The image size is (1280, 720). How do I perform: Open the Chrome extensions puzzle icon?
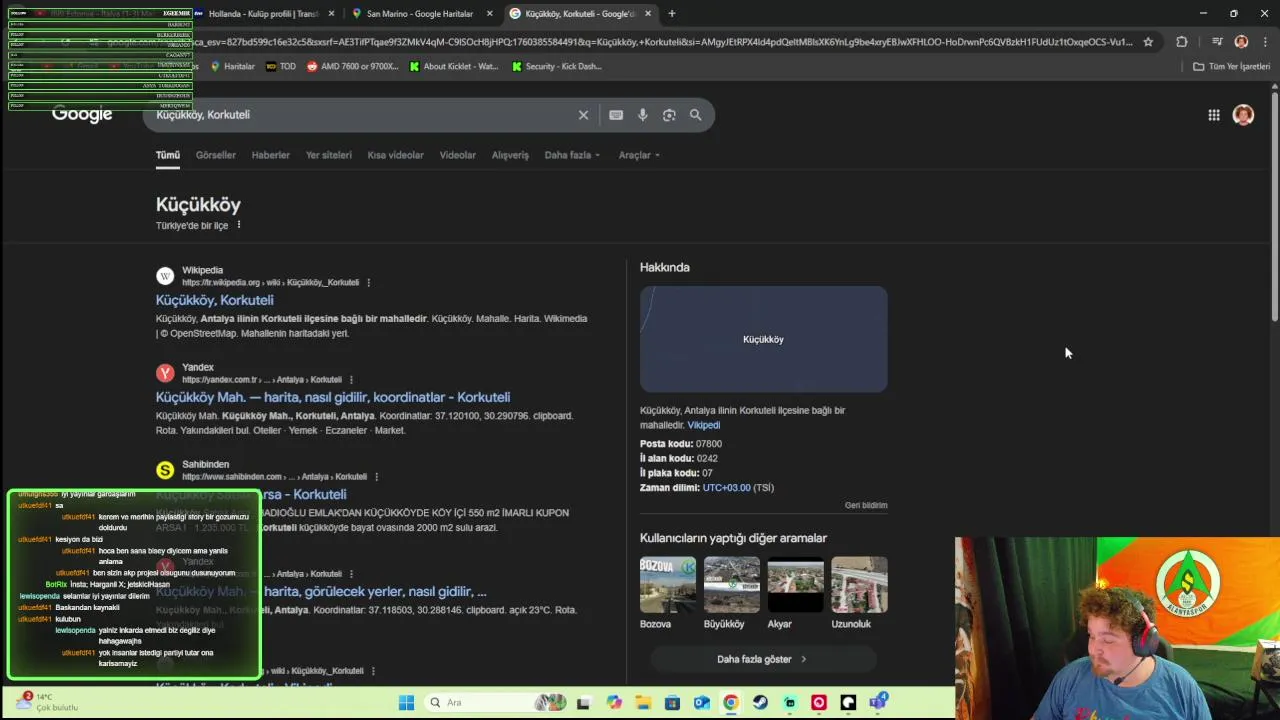(1182, 42)
